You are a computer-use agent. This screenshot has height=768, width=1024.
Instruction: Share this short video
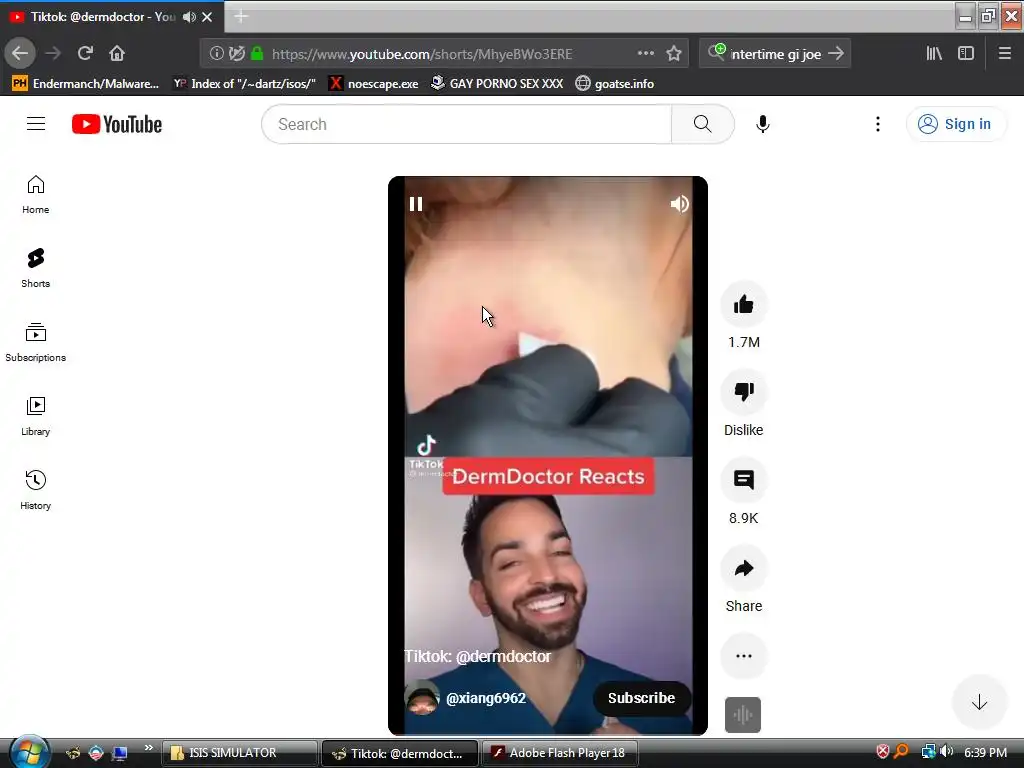coord(743,568)
